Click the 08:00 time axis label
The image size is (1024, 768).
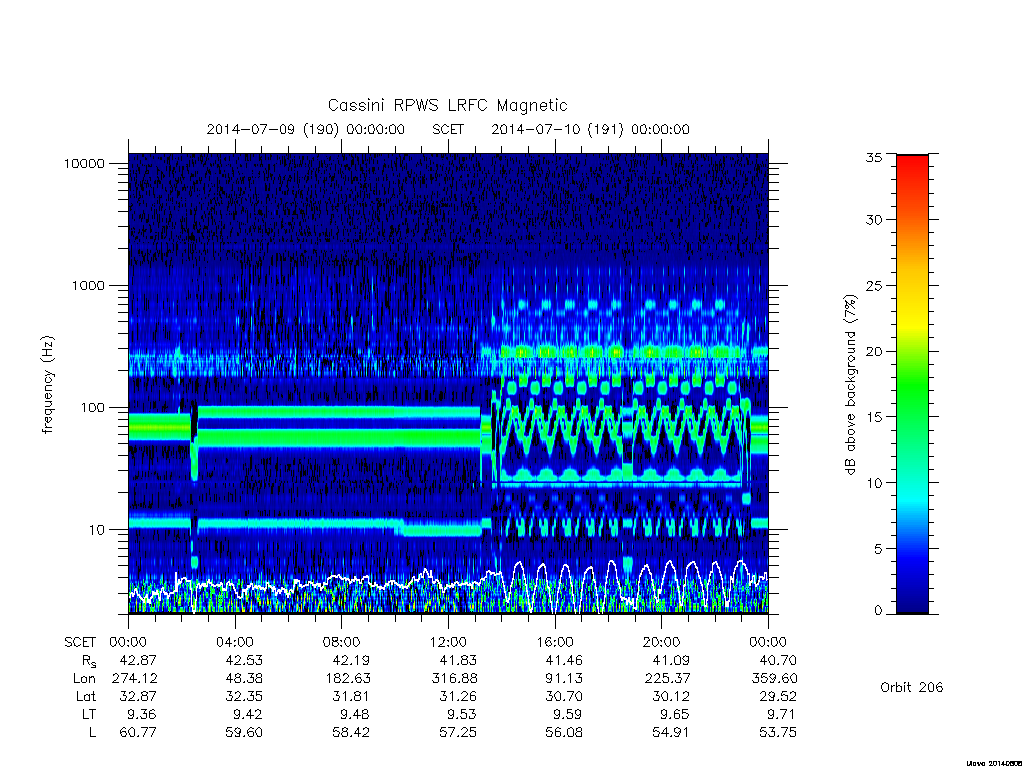[x=342, y=642]
